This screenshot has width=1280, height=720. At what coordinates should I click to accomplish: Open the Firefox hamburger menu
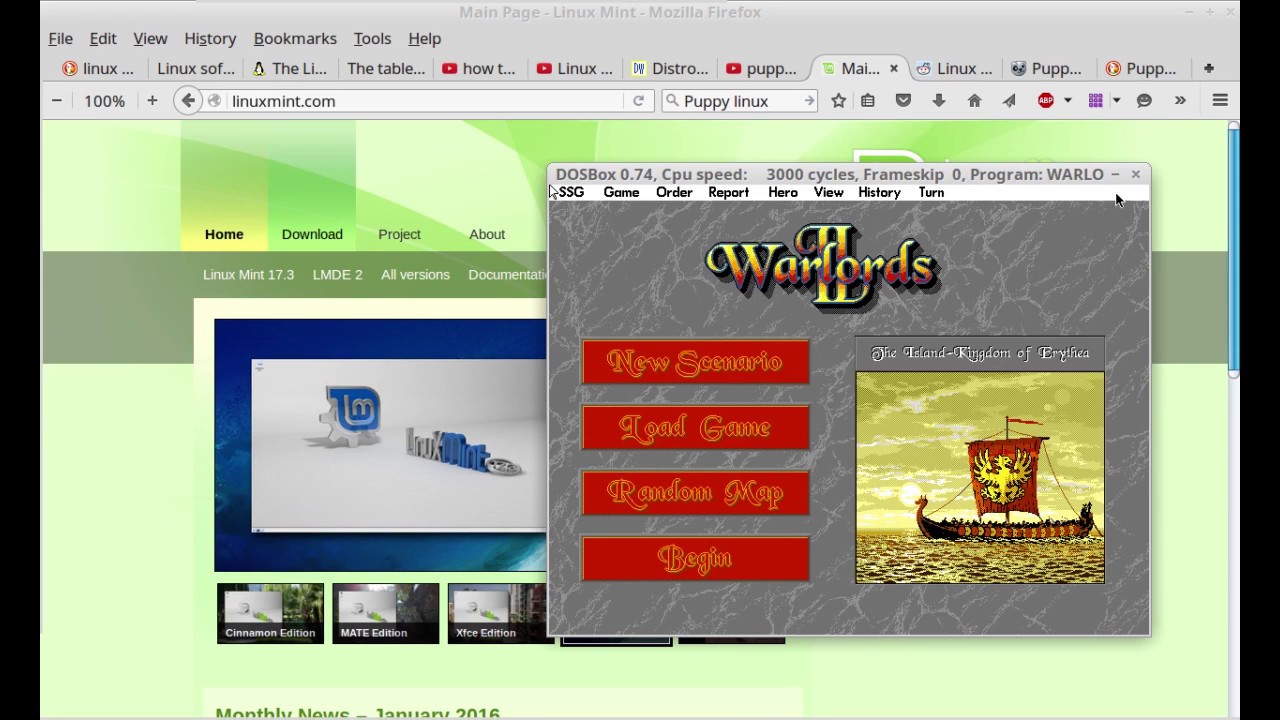tap(1220, 100)
